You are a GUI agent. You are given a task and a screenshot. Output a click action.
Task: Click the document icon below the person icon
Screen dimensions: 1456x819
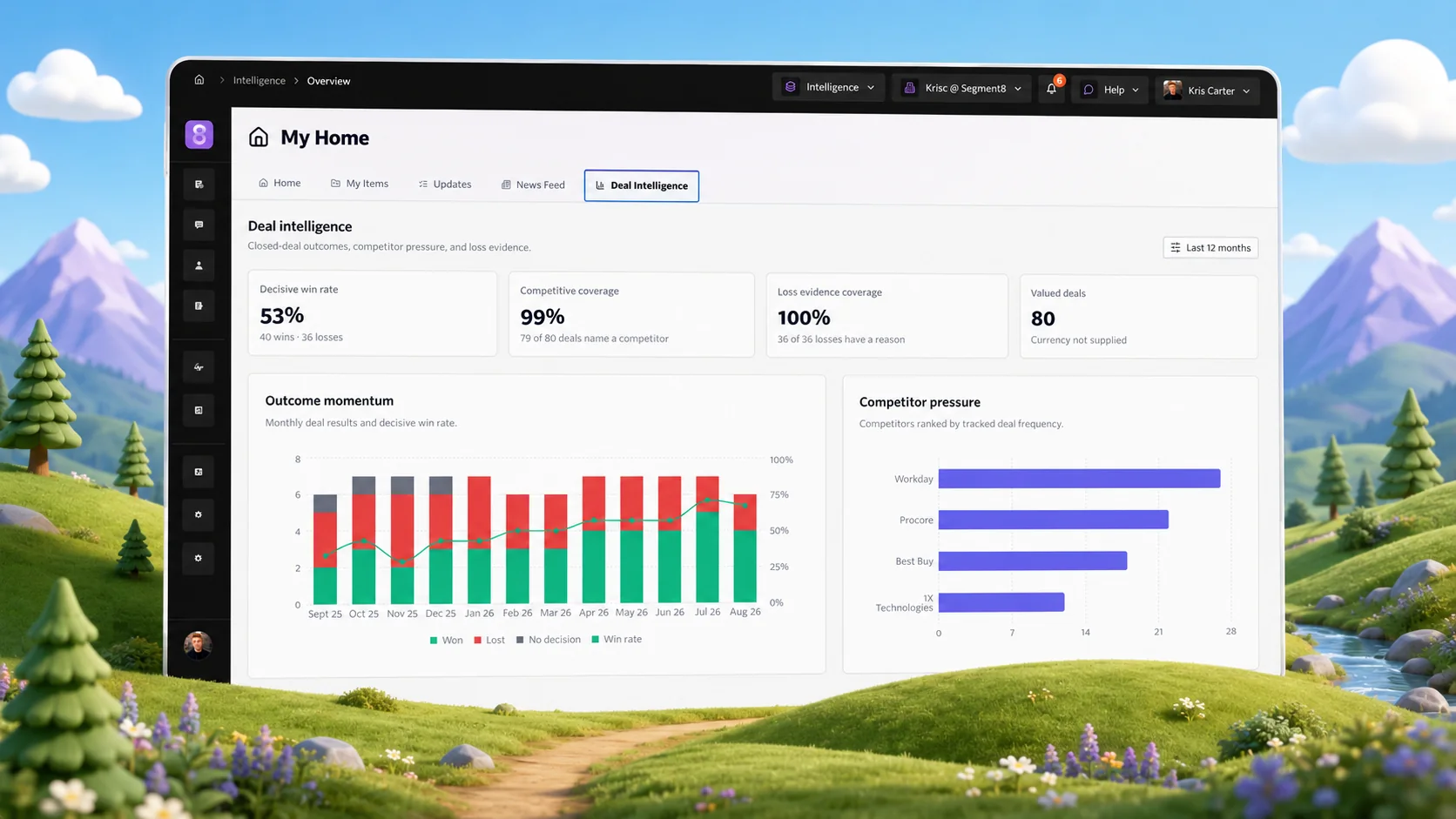click(x=199, y=305)
